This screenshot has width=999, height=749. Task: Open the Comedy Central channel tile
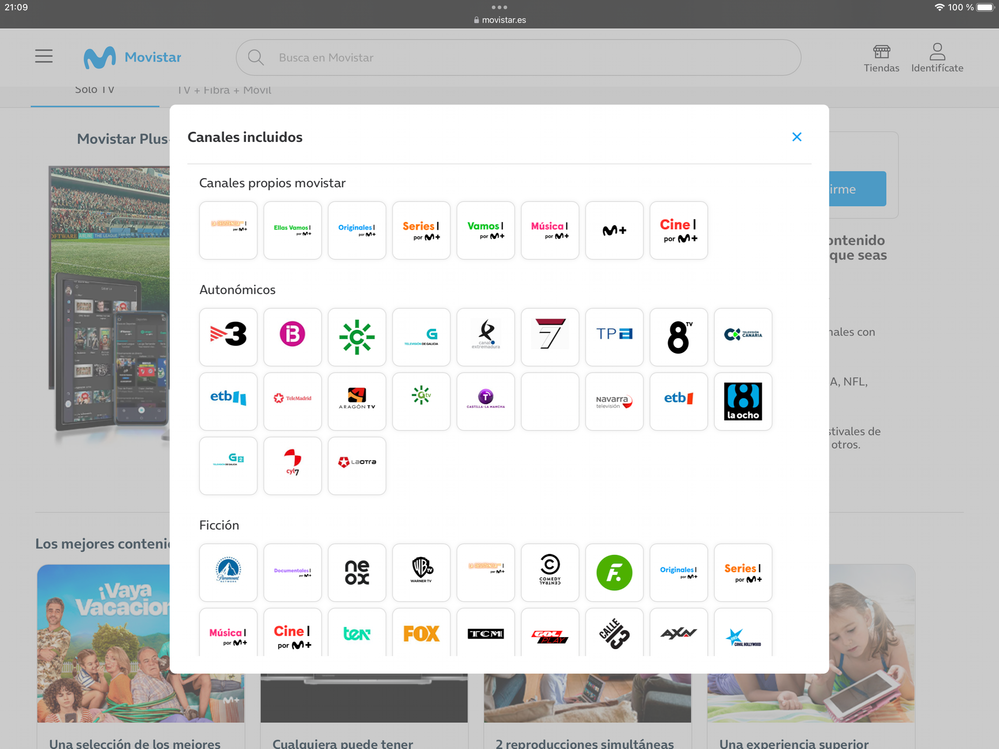point(550,572)
